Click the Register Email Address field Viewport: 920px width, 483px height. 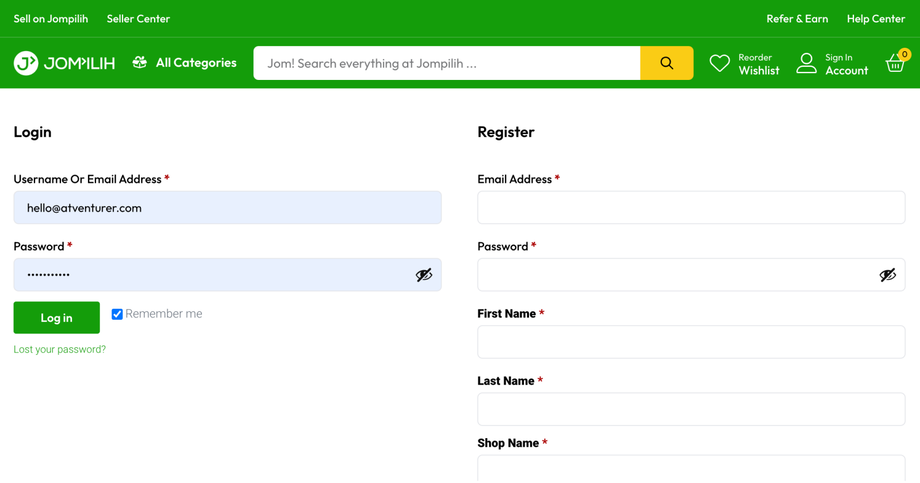(x=691, y=208)
